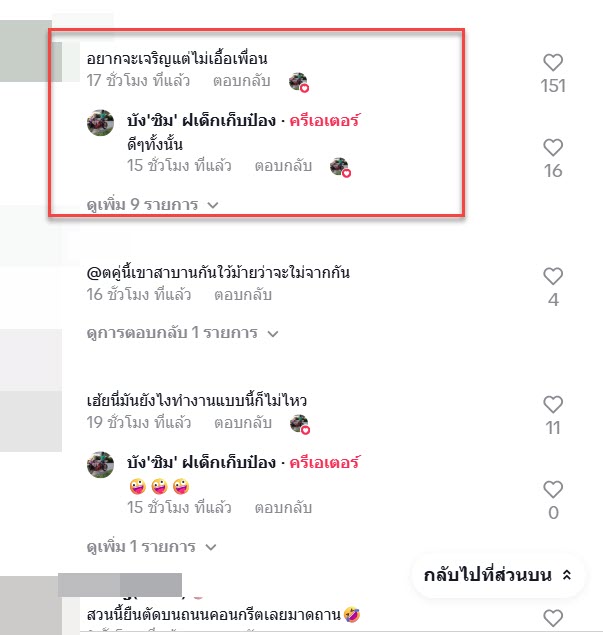
Task: Reply to the 19 ชั่วโมง comment
Action: coord(243,423)
